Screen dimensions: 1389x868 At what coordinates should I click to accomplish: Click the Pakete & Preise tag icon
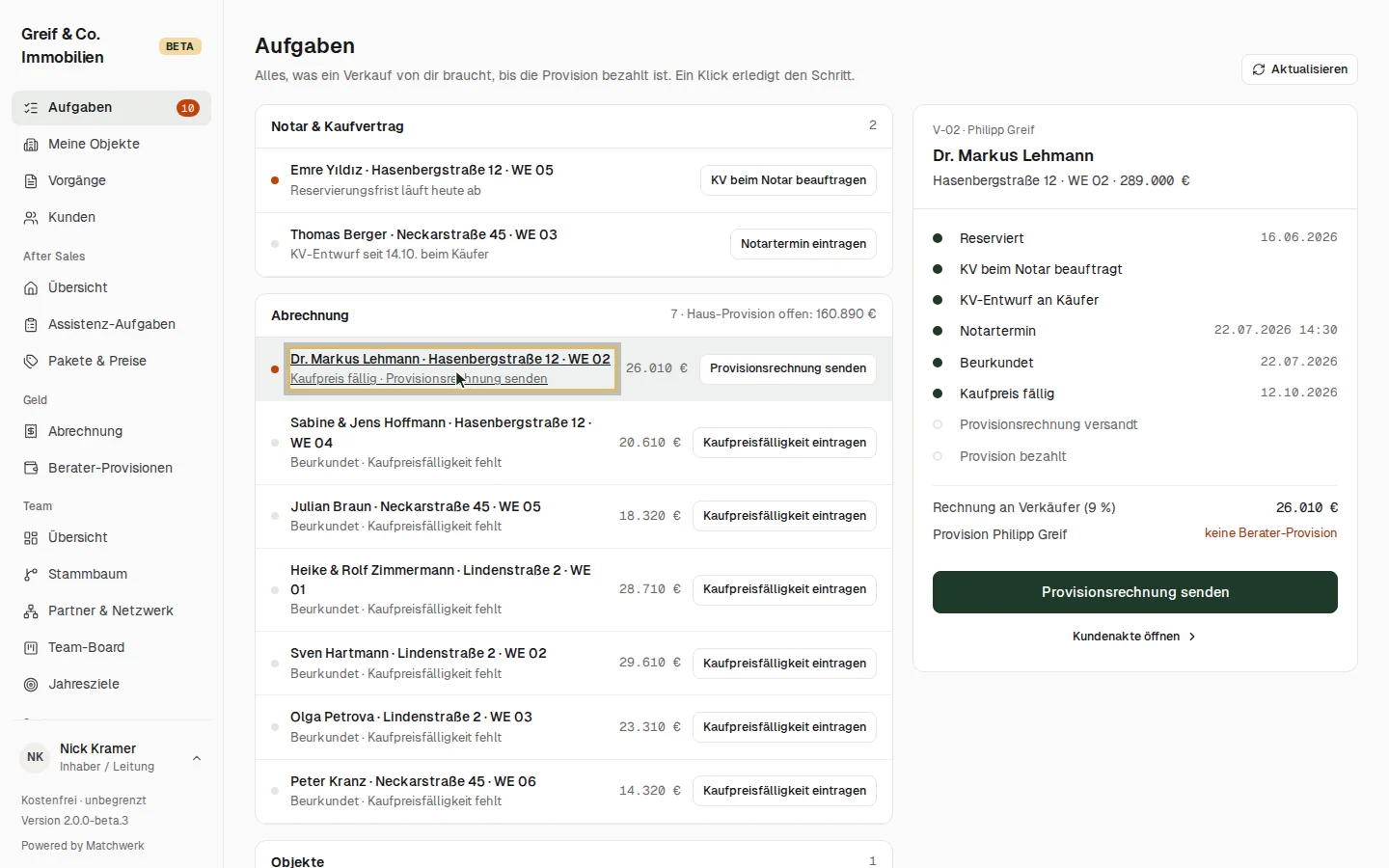point(31,362)
